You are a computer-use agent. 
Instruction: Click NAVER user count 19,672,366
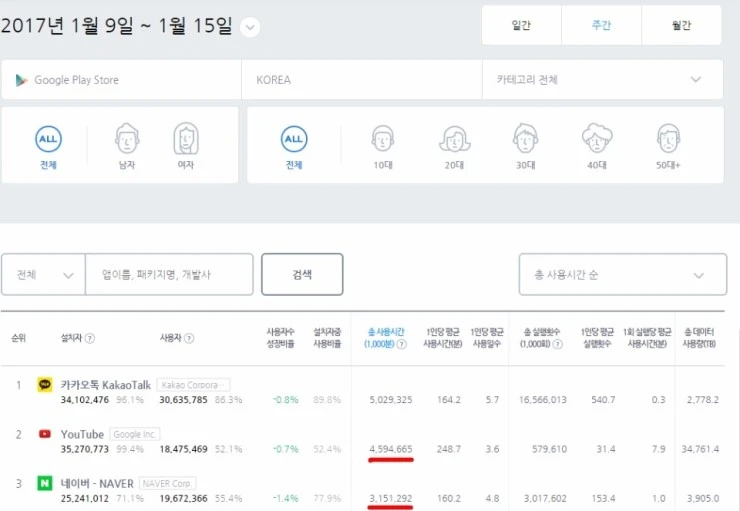point(184,498)
